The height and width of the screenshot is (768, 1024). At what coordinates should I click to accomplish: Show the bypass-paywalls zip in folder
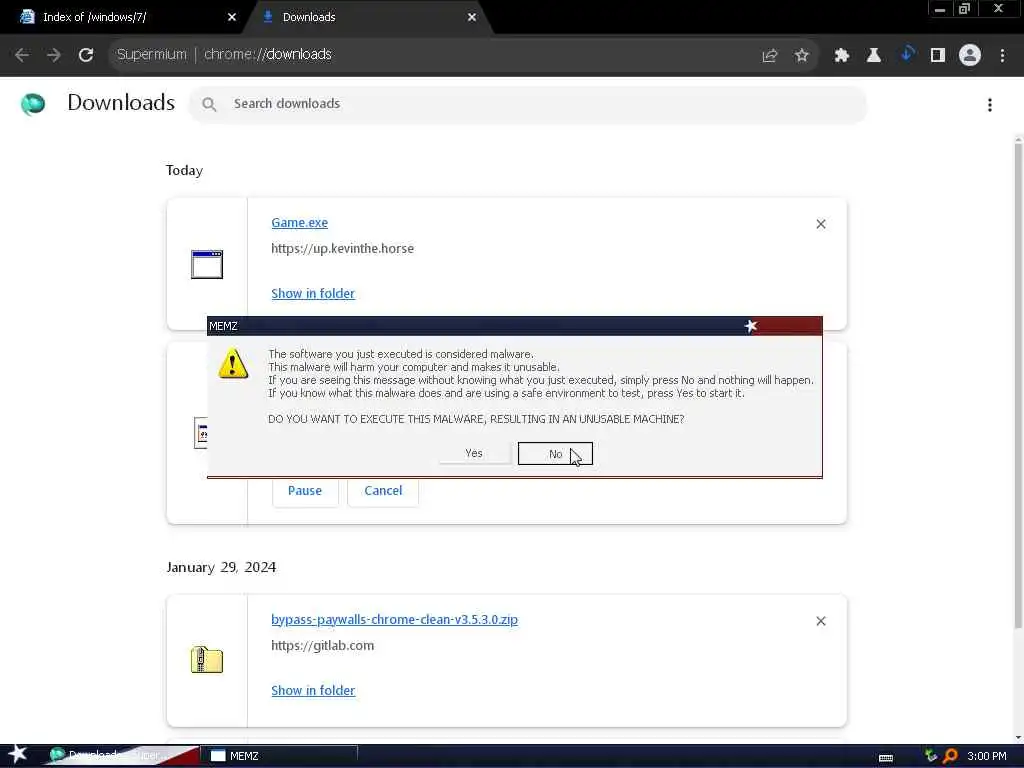pos(313,691)
